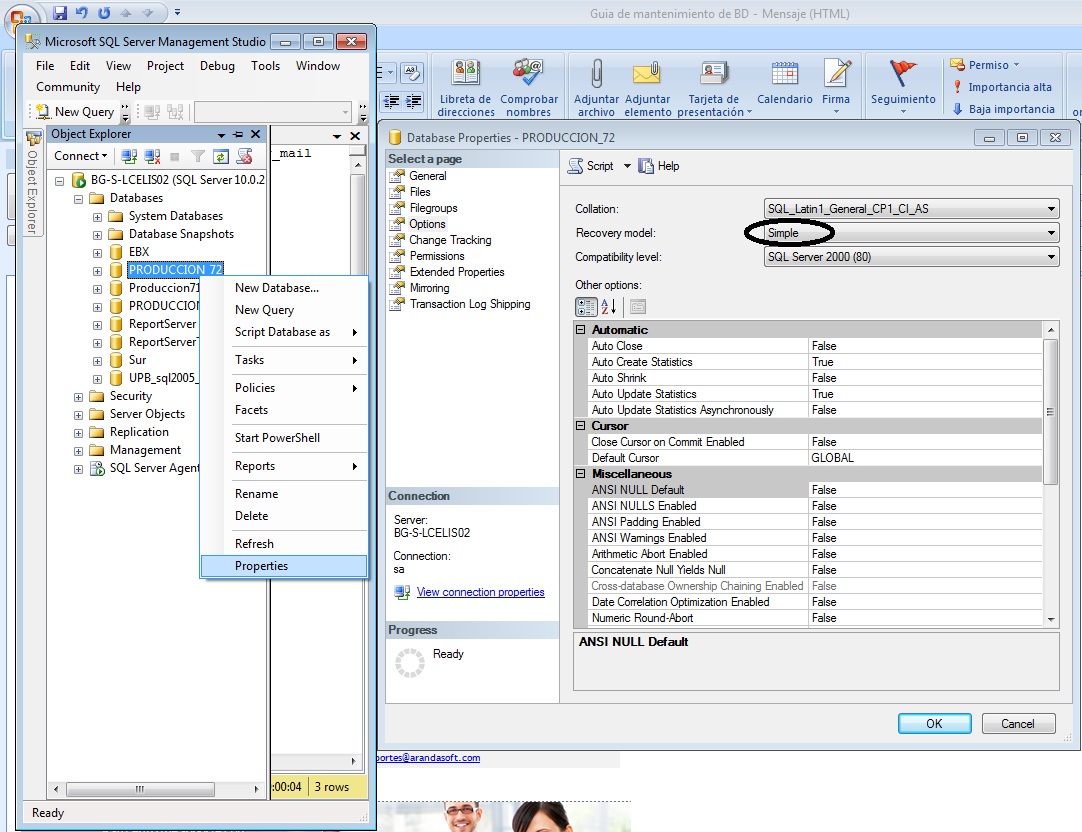1082x832 pixels.
Task: Click the Save icon in Outlook title bar
Action: (x=60, y=12)
